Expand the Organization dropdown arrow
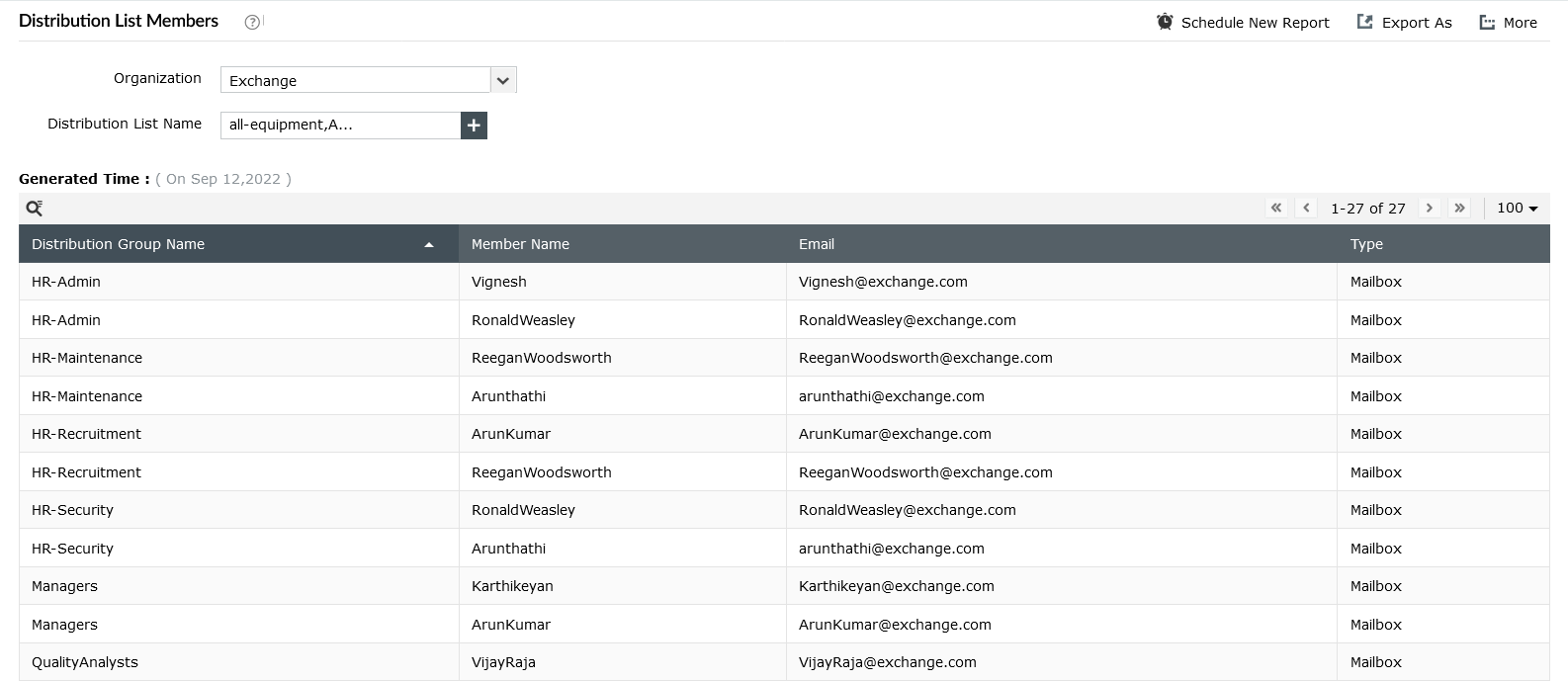 (503, 80)
